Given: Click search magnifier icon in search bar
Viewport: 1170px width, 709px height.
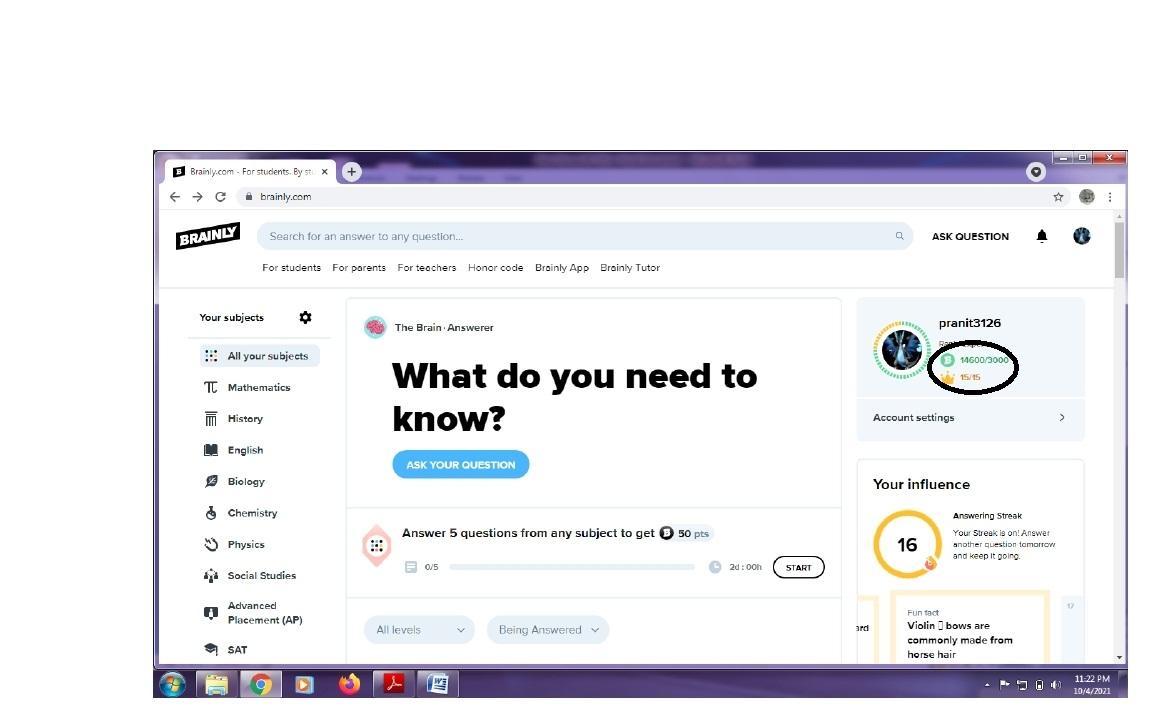Looking at the screenshot, I should (899, 236).
